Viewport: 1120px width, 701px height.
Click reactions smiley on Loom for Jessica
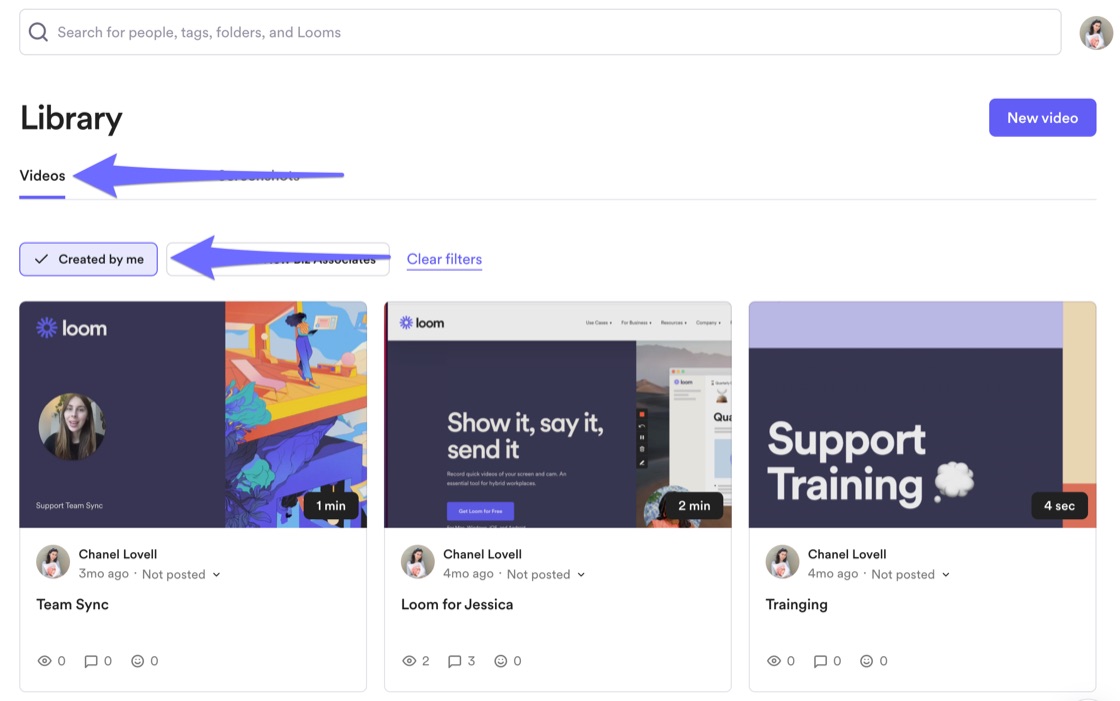[501, 661]
